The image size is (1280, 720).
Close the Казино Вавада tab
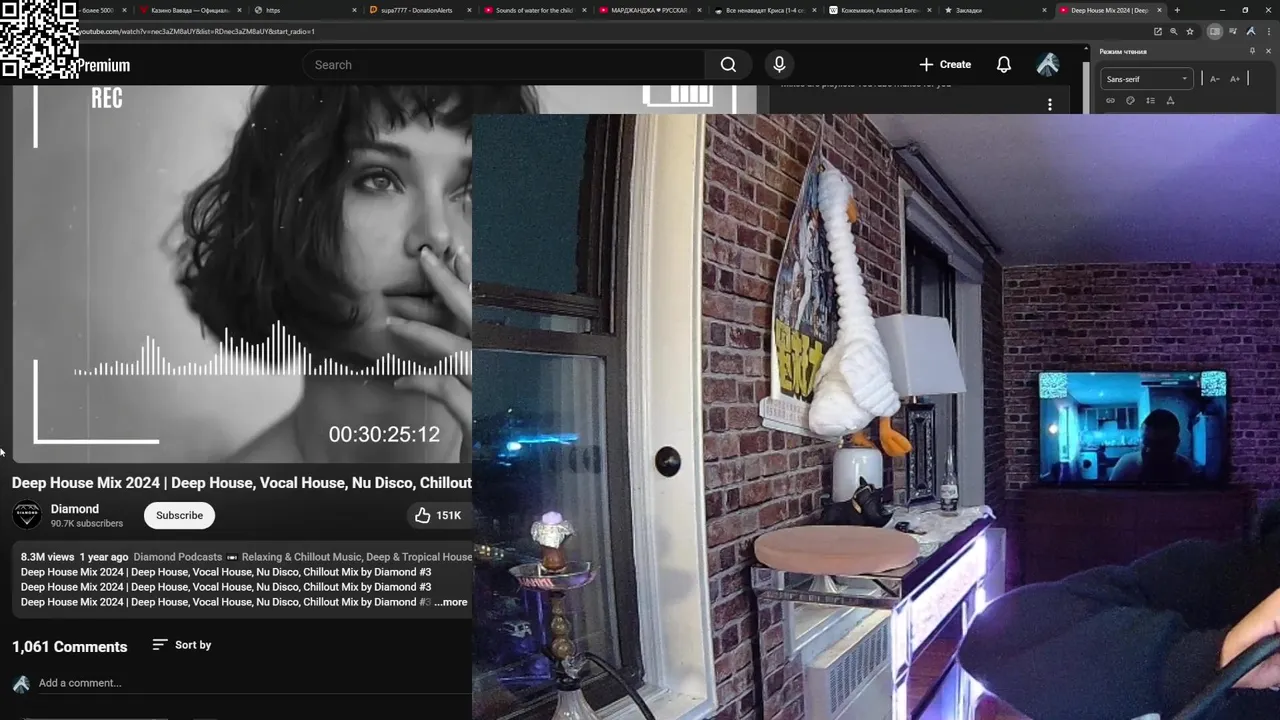point(240,10)
